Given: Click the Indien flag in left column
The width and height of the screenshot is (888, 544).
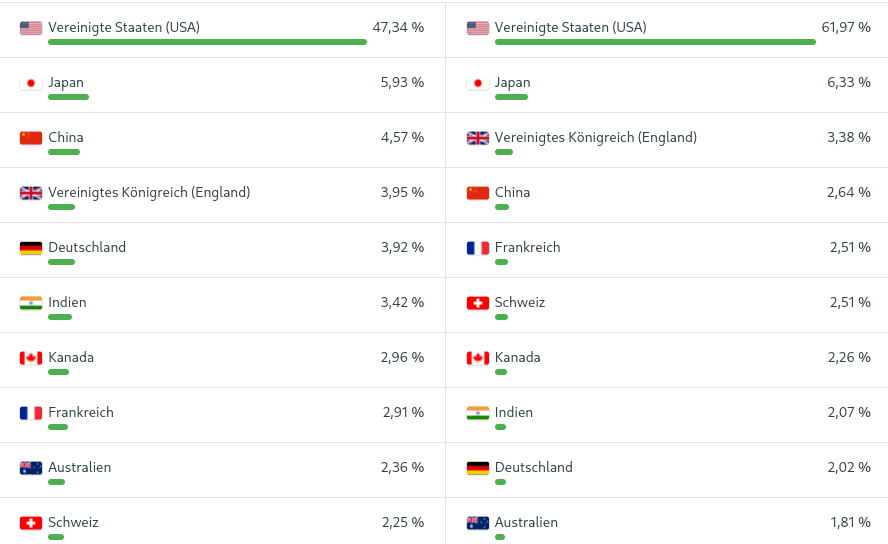Looking at the screenshot, I should click(31, 303).
